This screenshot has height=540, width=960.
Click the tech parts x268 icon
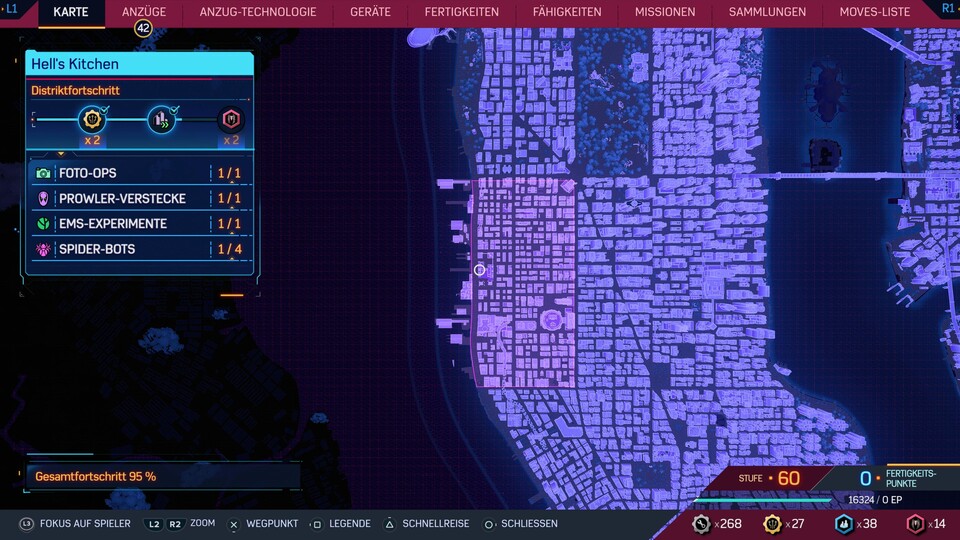(701, 524)
